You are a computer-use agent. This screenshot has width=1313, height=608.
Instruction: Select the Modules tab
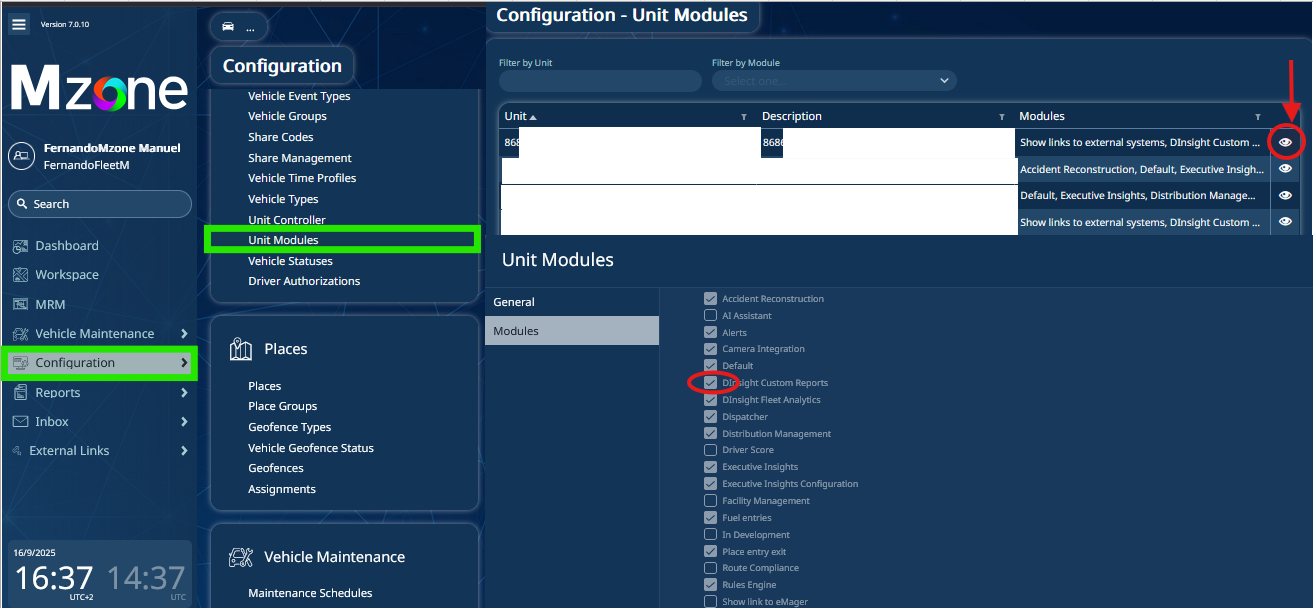[516, 331]
